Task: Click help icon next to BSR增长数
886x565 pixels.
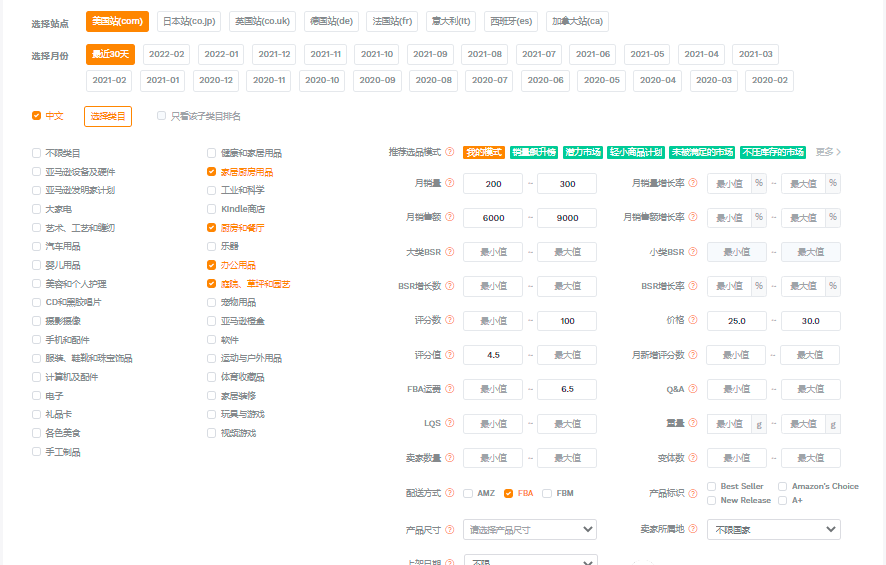Action: pos(450,286)
